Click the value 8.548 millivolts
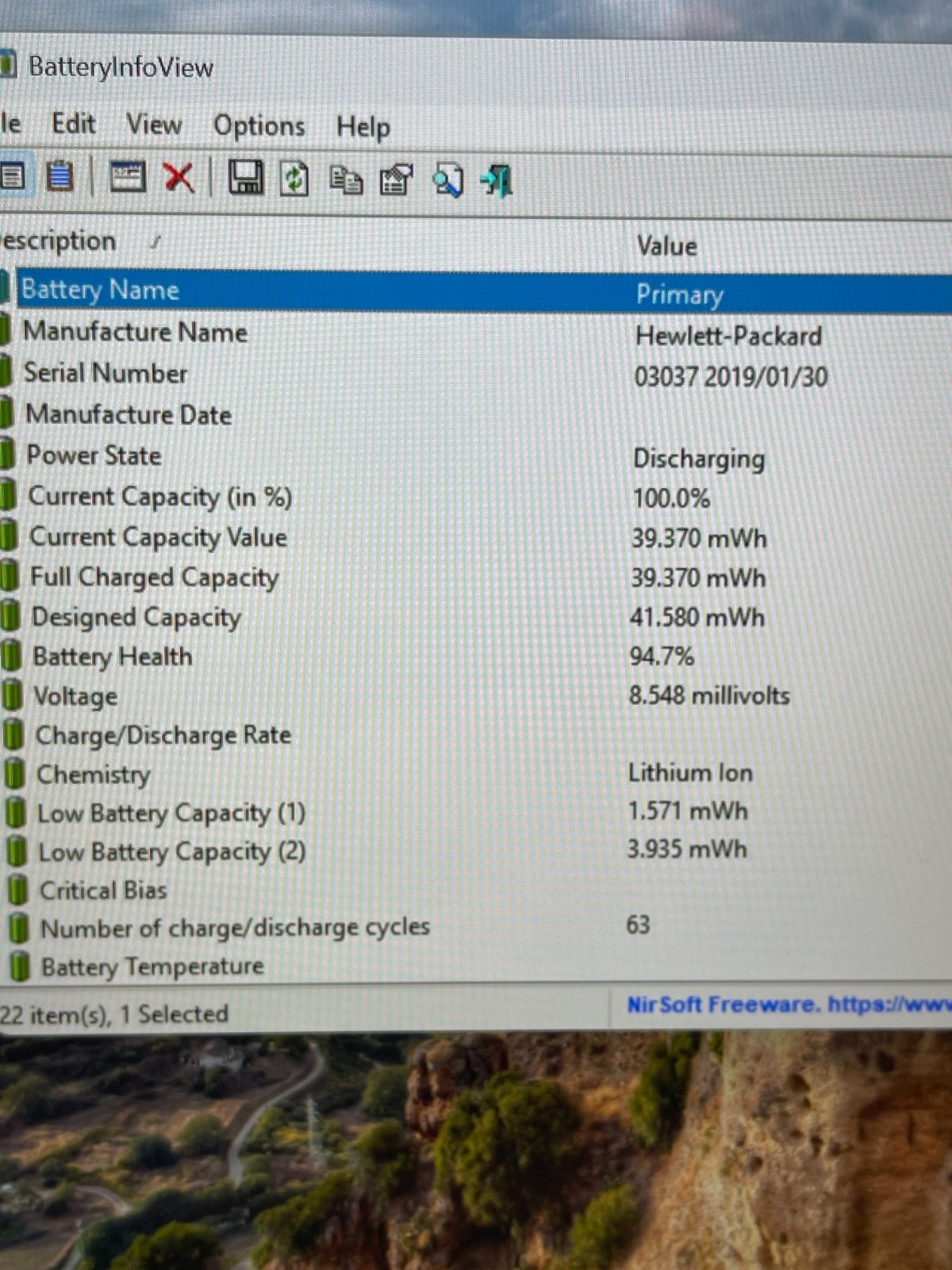This screenshot has height=1270, width=952. click(x=709, y=695)
